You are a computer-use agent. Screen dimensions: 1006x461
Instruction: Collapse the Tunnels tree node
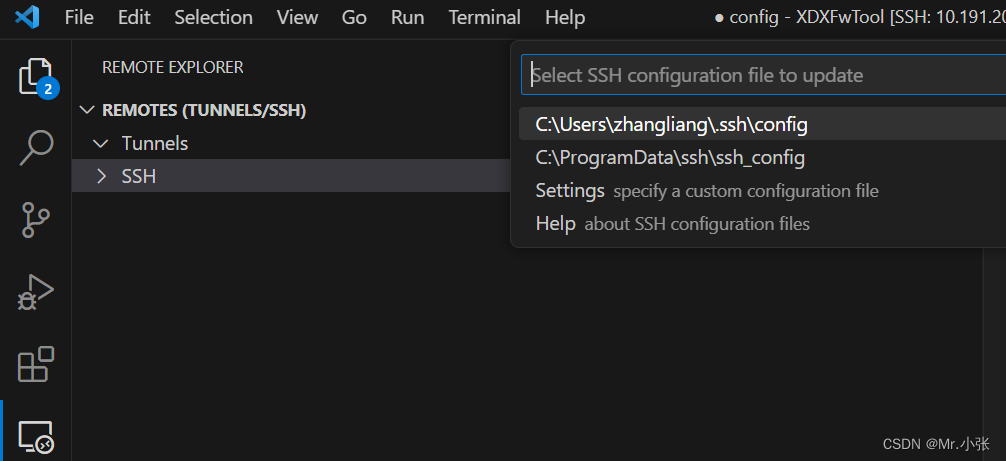tap(100, 144)
